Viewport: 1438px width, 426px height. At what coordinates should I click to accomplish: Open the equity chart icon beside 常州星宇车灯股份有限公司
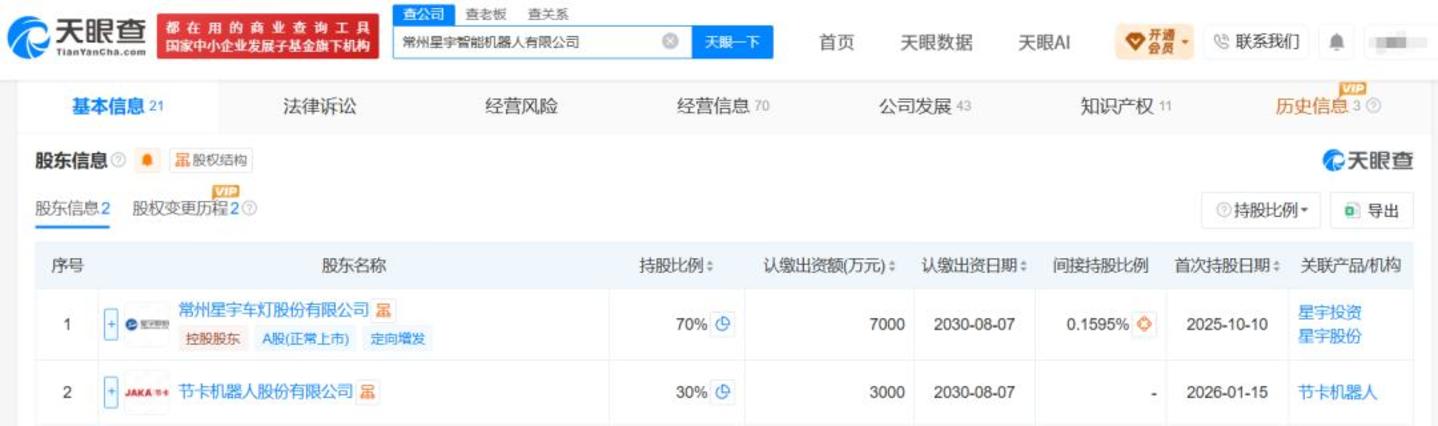(x=383, y=311)
